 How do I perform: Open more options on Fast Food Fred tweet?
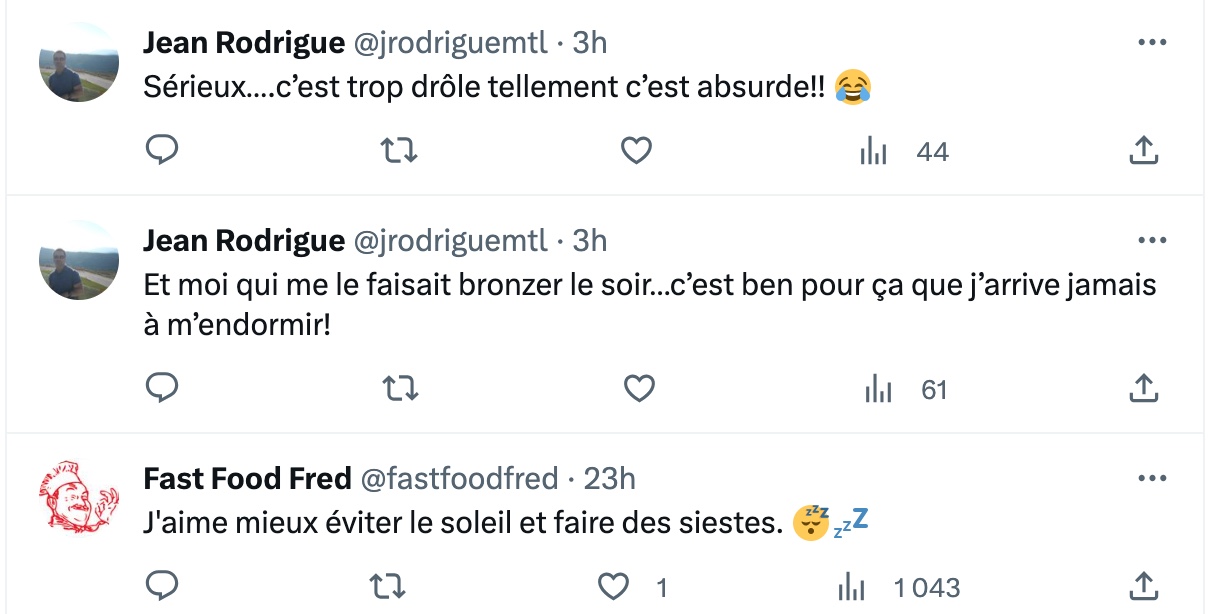[x=1153, y=479]
